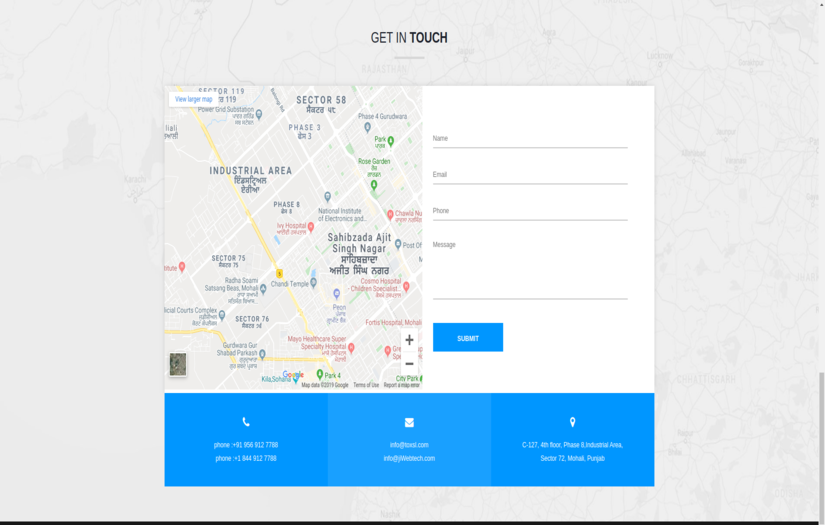Click the Chandi Temple map pin
The height and width of the screenshot is (525, 825).
coord(314,282)
